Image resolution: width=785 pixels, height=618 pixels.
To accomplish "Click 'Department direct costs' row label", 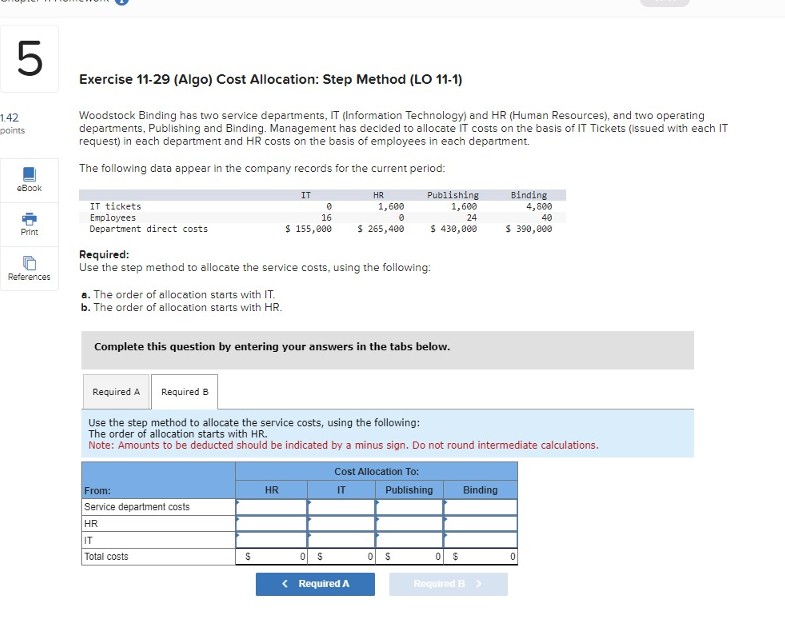I will point(149,229).
